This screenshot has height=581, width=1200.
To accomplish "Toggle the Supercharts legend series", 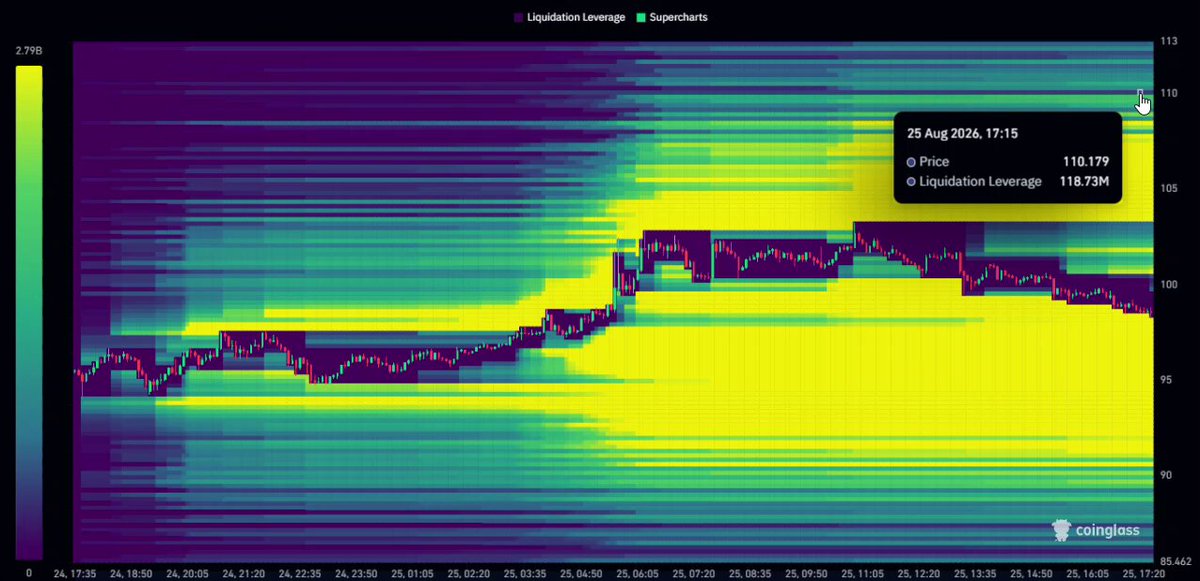I will pos(671,17).
